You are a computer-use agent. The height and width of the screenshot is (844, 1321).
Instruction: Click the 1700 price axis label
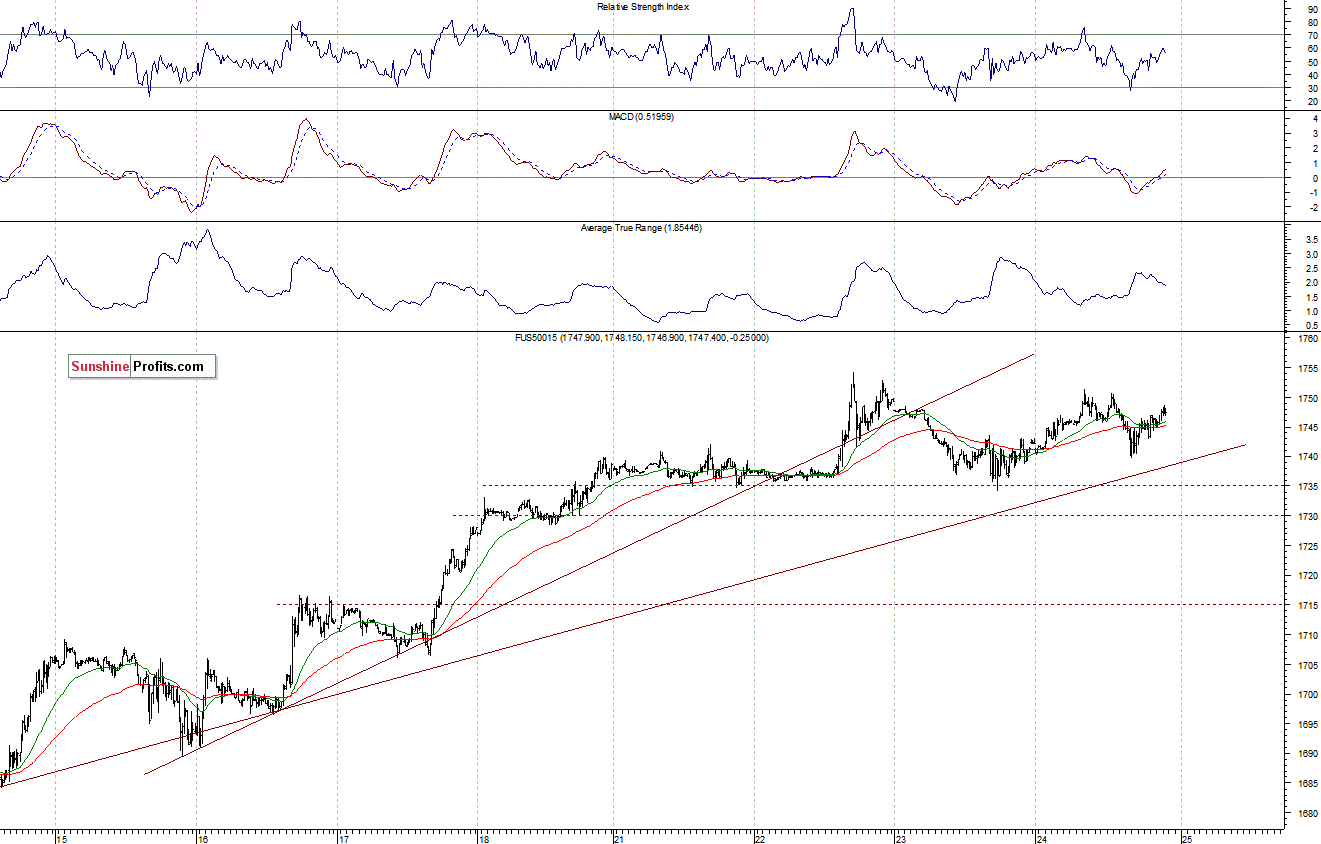pyautogui.click(x=1307, y=694)
